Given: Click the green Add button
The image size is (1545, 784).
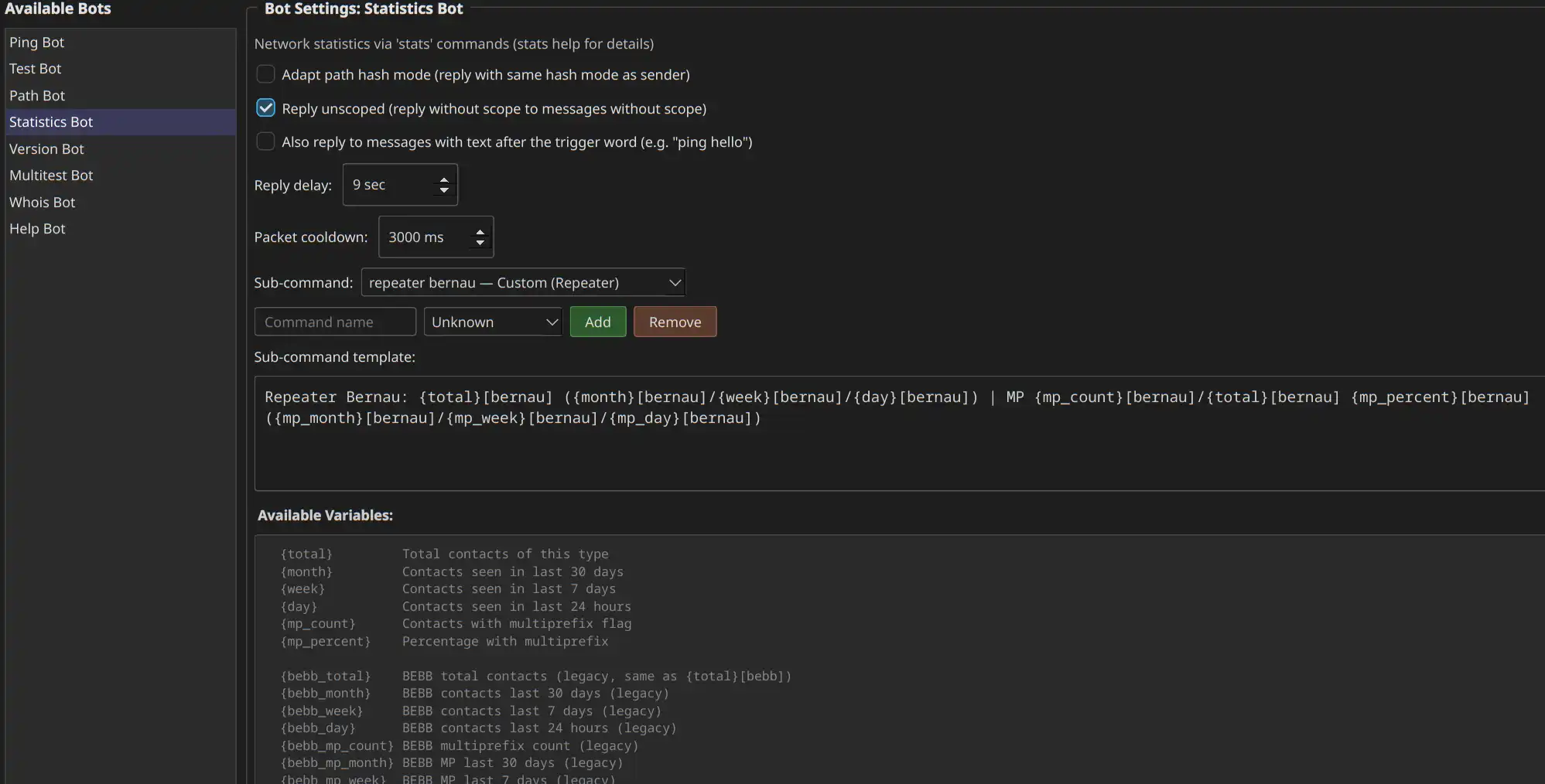Looking at the screenshot, I should pos(597,322).
